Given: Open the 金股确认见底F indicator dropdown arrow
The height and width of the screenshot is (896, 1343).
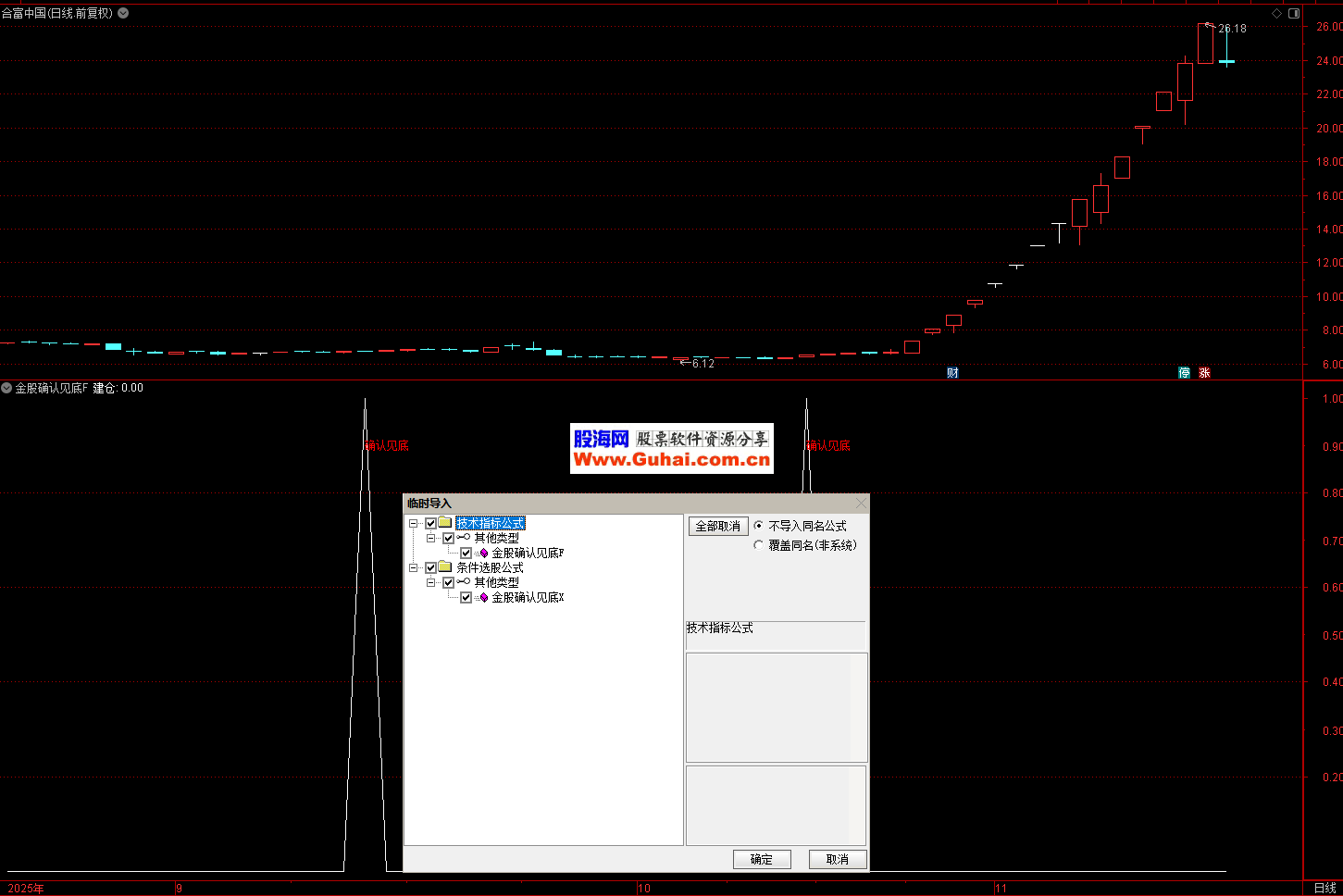Looking at the screenshot, I should pyautogui.click(x=6, y=388).
